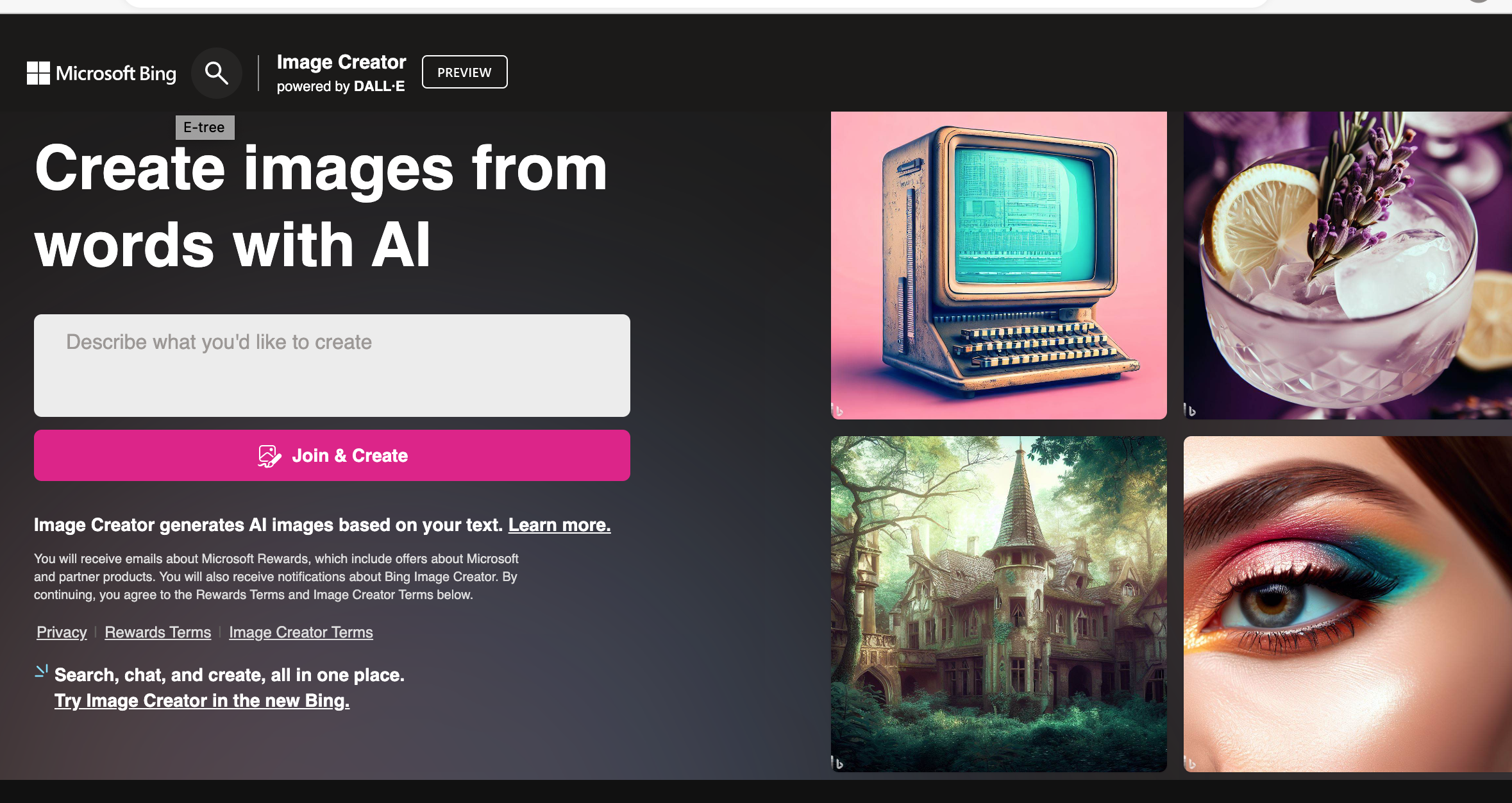This screenshot has width=1512, height=803.
Task: Click the image brush icon in Join & Create
Action: click(269, 456)
